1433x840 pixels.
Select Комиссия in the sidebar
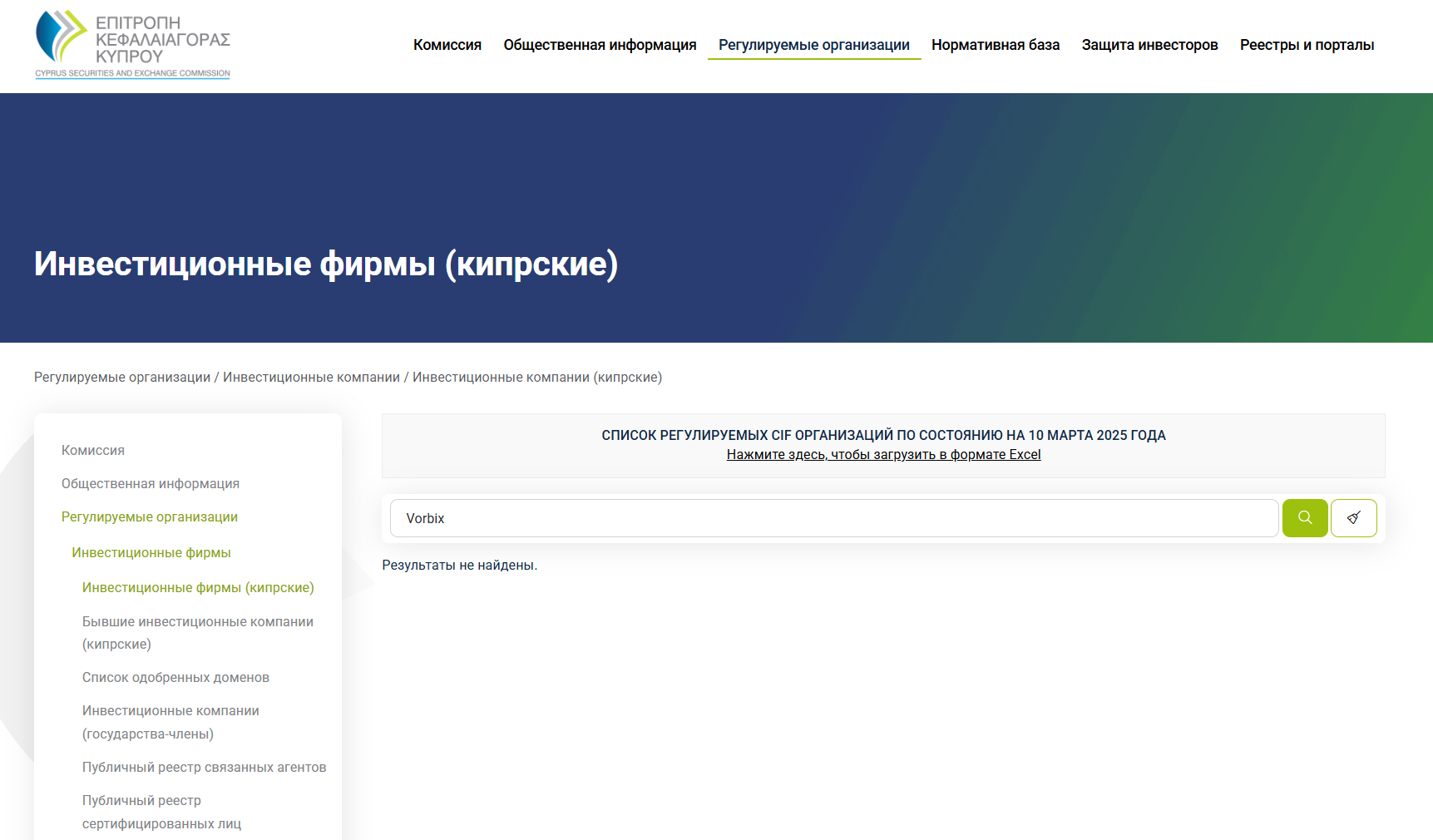point(93,451)
